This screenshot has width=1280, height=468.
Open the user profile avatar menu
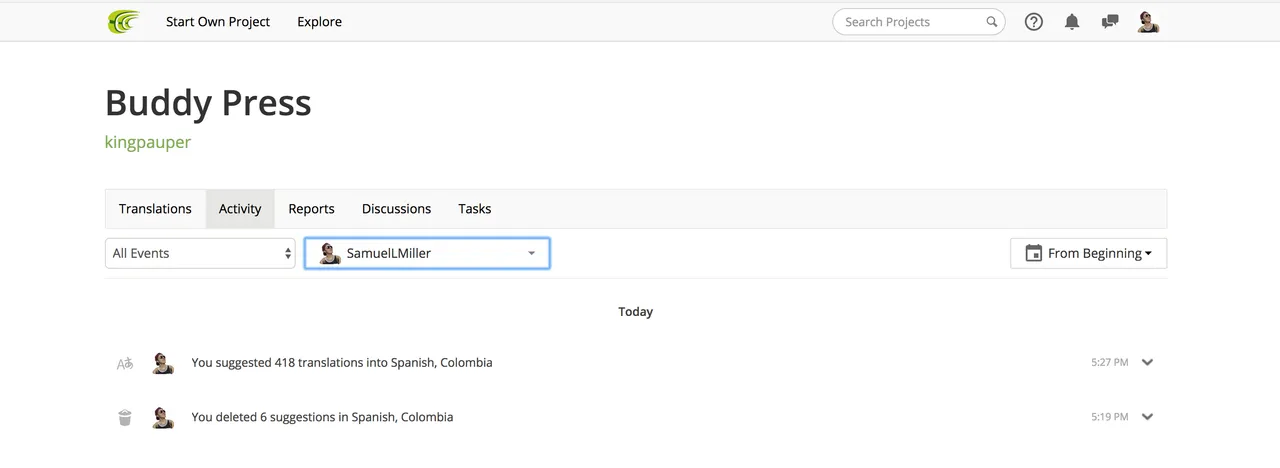pyautogui.click(x=1148, y=21)
